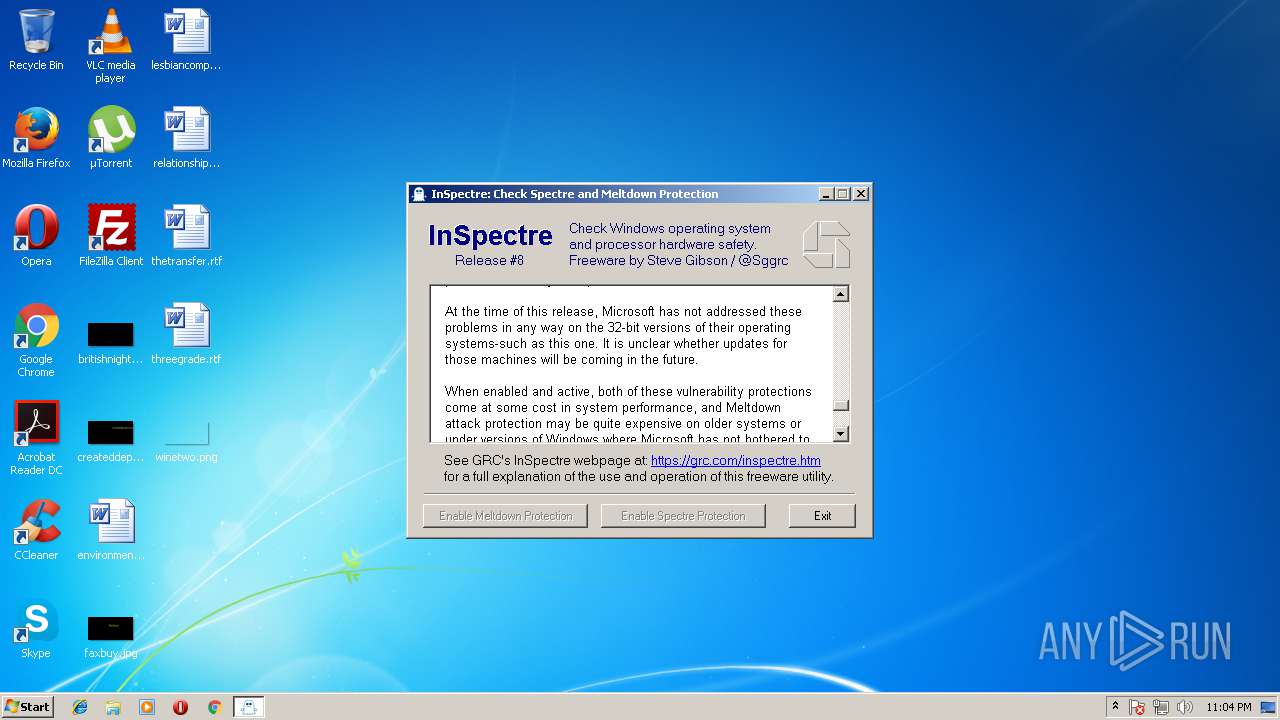1280x720 pixels.
Task: Click the InSpectre title bar ghost icon
Action: (419, 194)
